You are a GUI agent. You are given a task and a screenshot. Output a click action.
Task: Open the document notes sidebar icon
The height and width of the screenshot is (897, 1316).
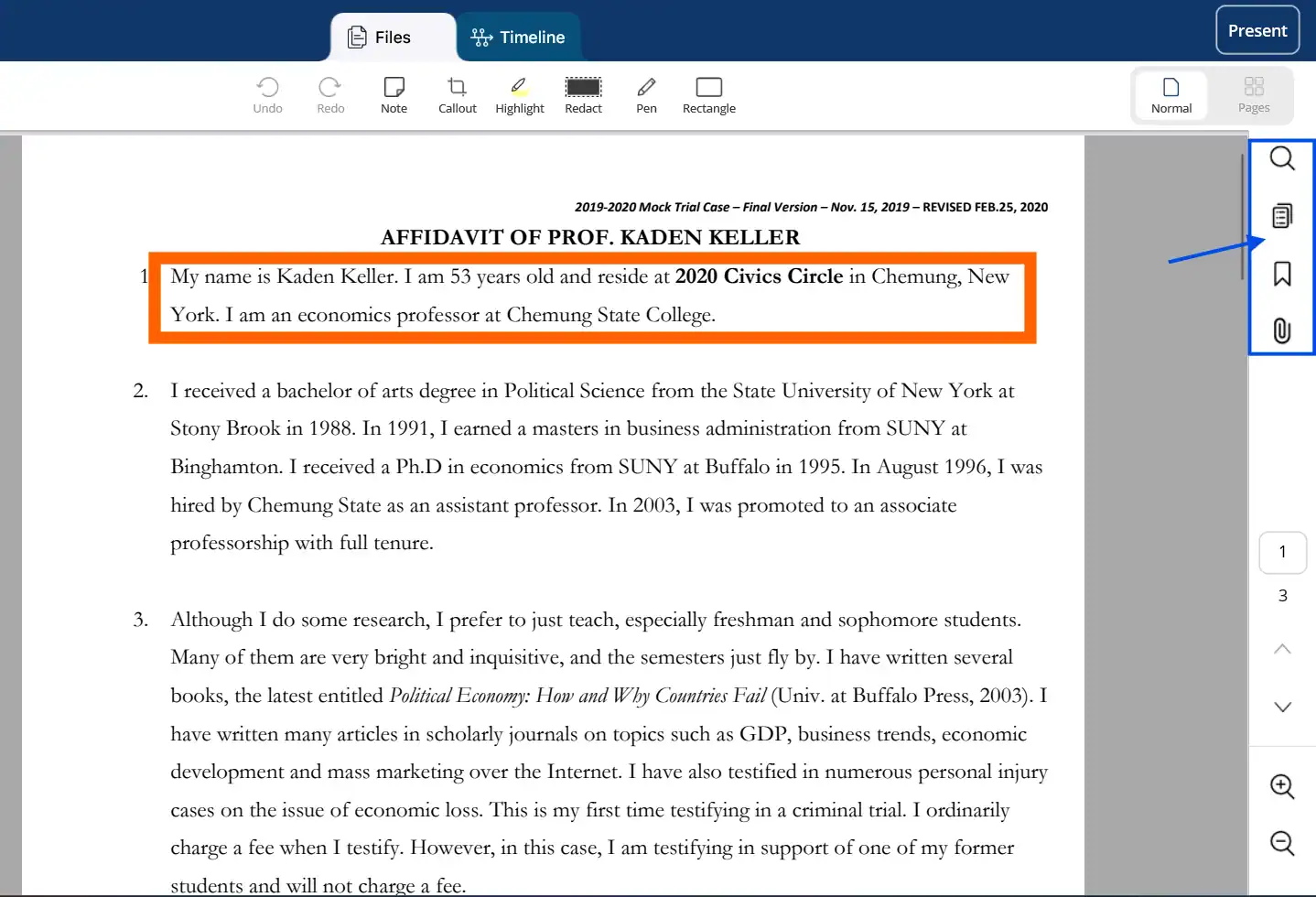tap(1282, 216)
